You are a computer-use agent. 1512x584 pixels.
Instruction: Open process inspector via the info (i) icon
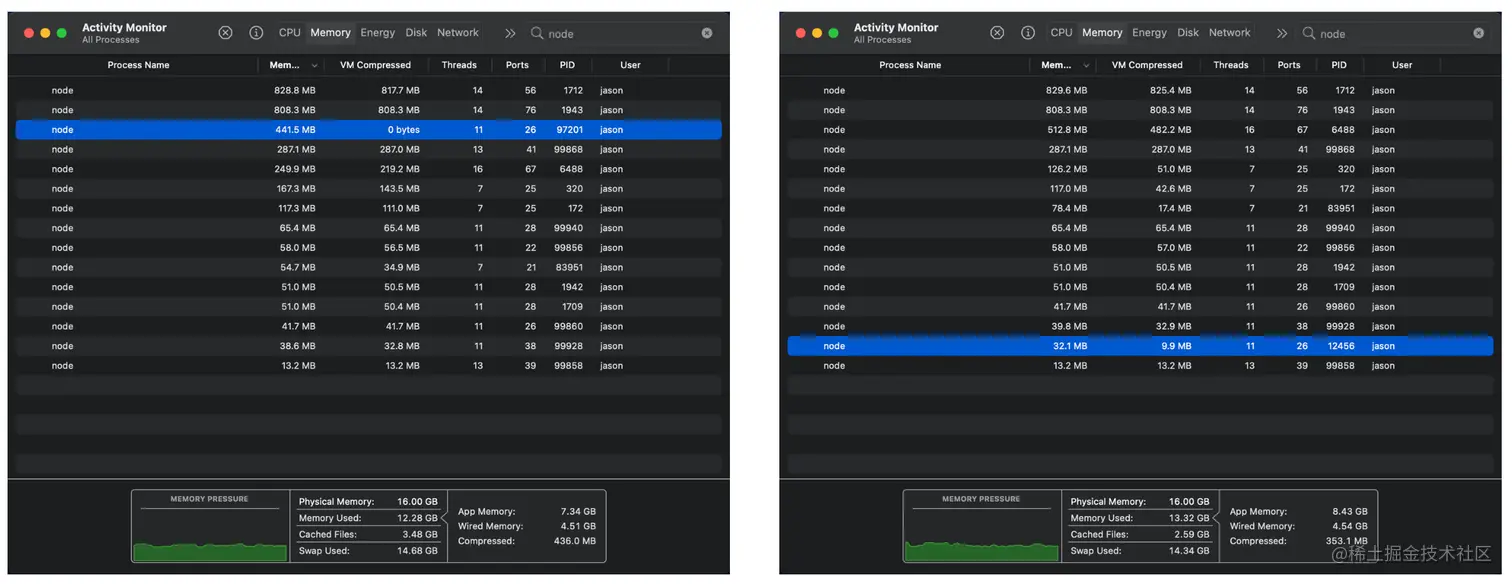click(x=256, y=32)
